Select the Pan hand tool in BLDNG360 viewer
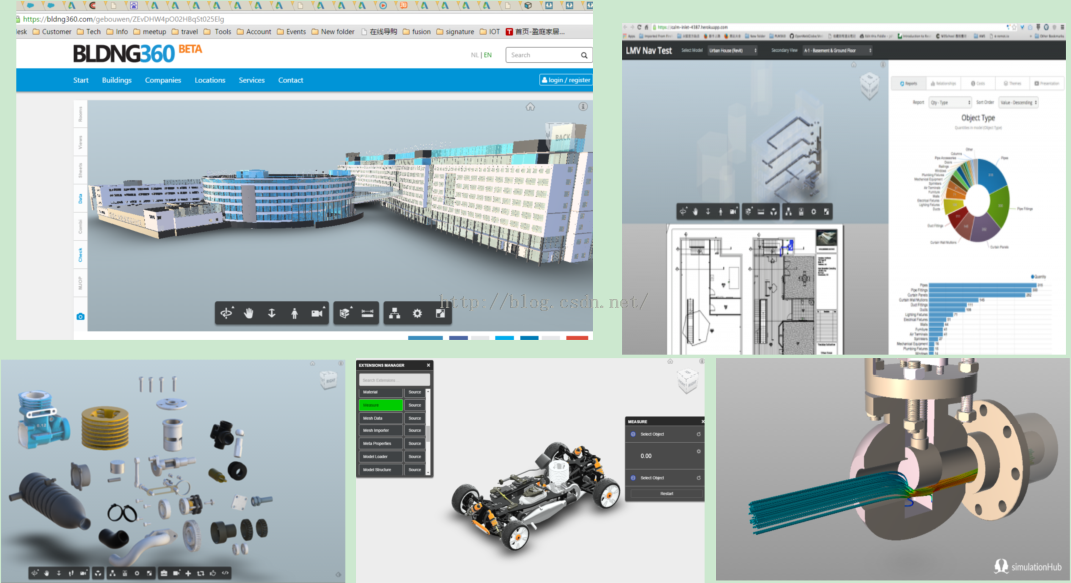The width and height of the screenshot is (1071, 583). (249, 313)
